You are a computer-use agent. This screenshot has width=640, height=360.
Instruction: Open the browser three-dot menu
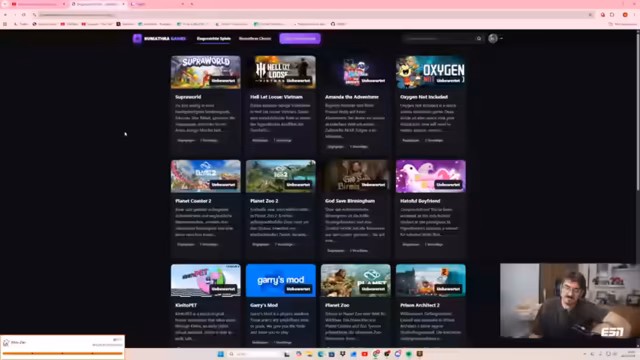coord(634,15)
